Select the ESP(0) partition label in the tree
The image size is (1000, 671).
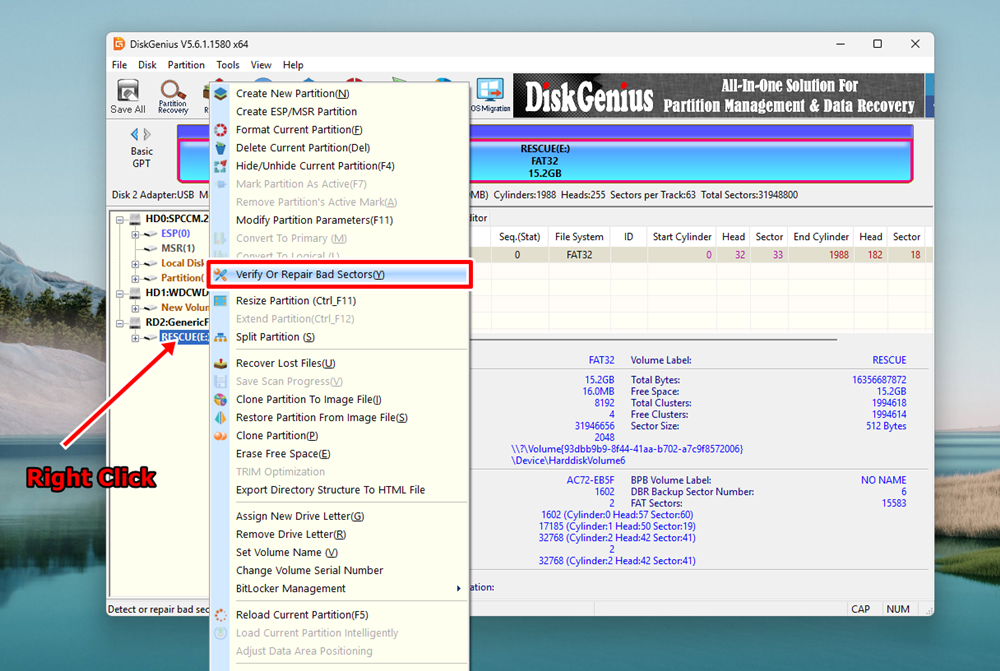175,233
